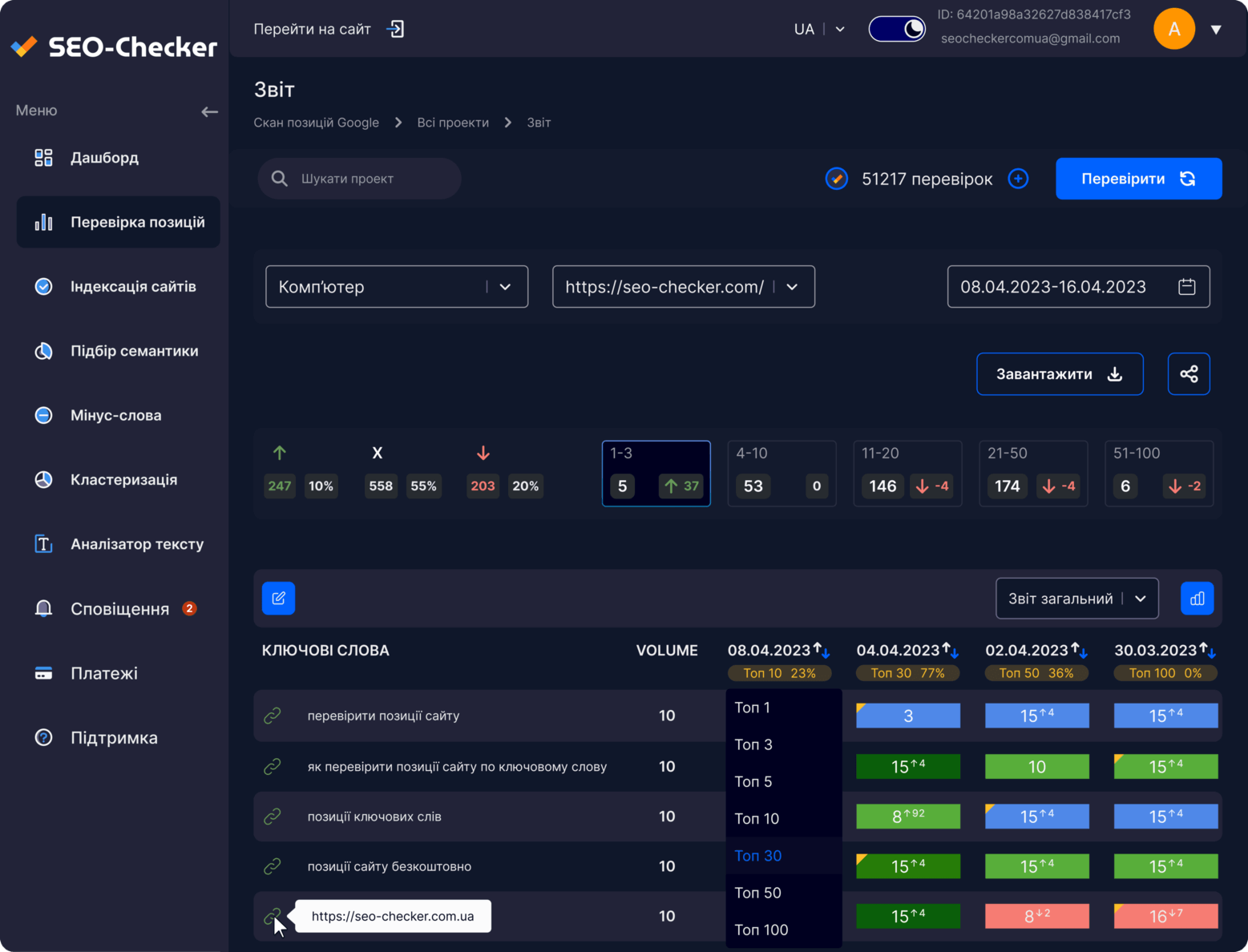Open the Топ 10 23% filter badge
1248x952 pixels.
[x=779, y=673]
